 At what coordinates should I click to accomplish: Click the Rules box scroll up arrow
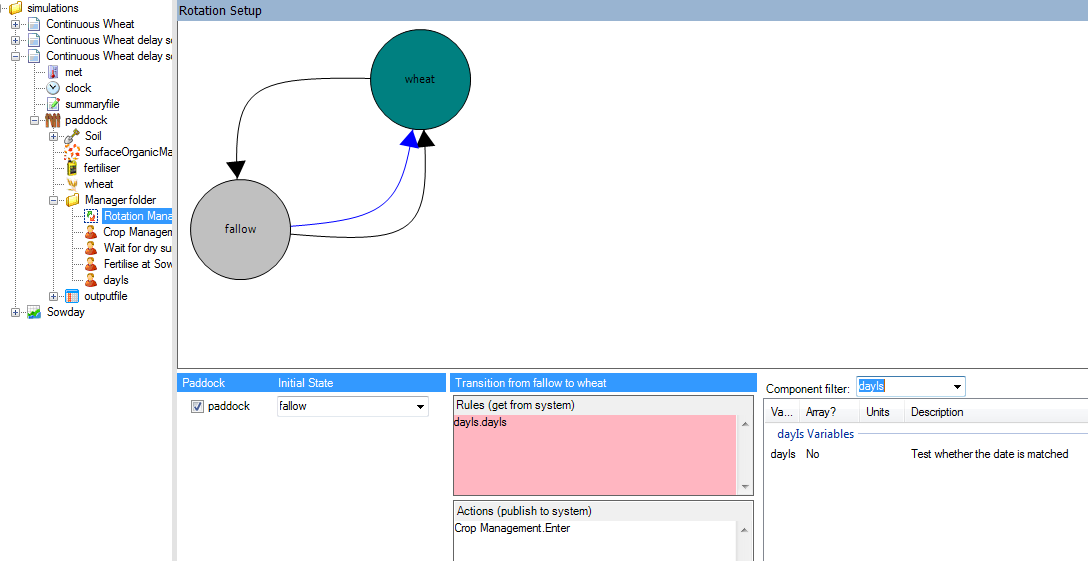point(745,424)
